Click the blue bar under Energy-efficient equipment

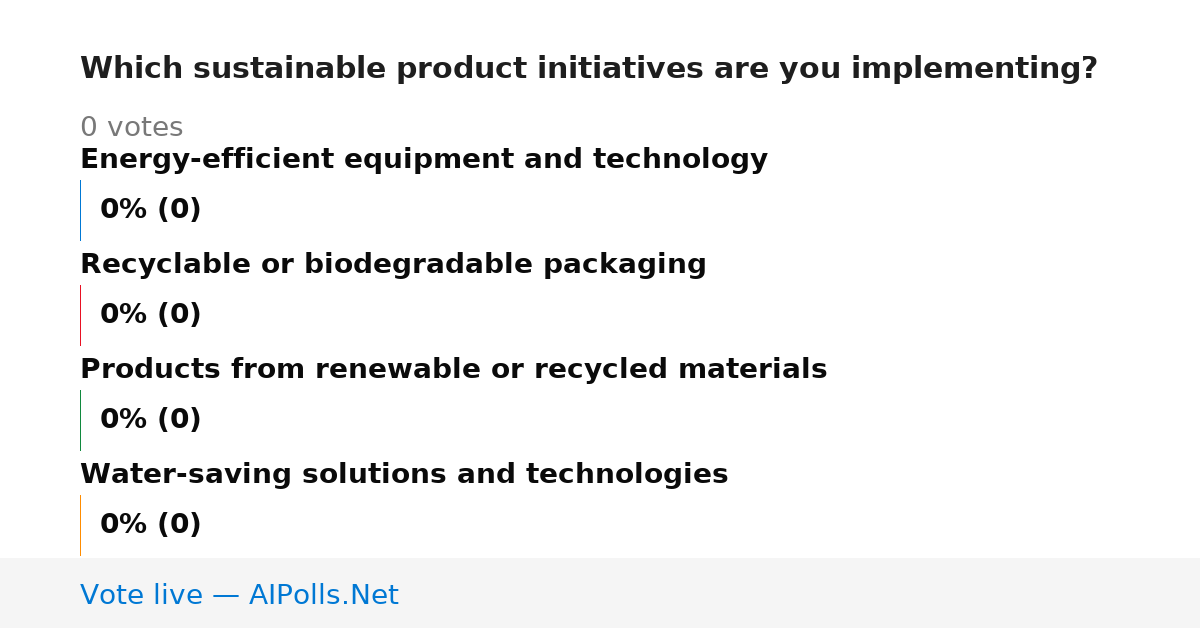tap(81, 210)
